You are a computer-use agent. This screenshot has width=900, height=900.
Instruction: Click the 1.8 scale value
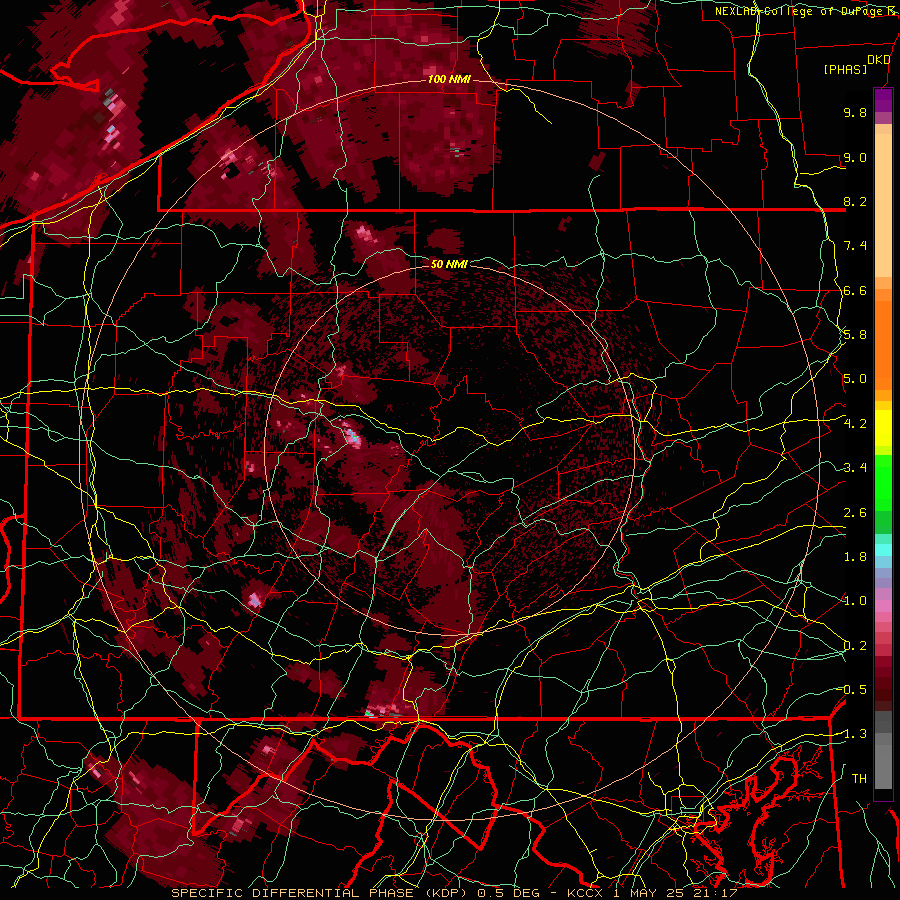click(855, 557)
